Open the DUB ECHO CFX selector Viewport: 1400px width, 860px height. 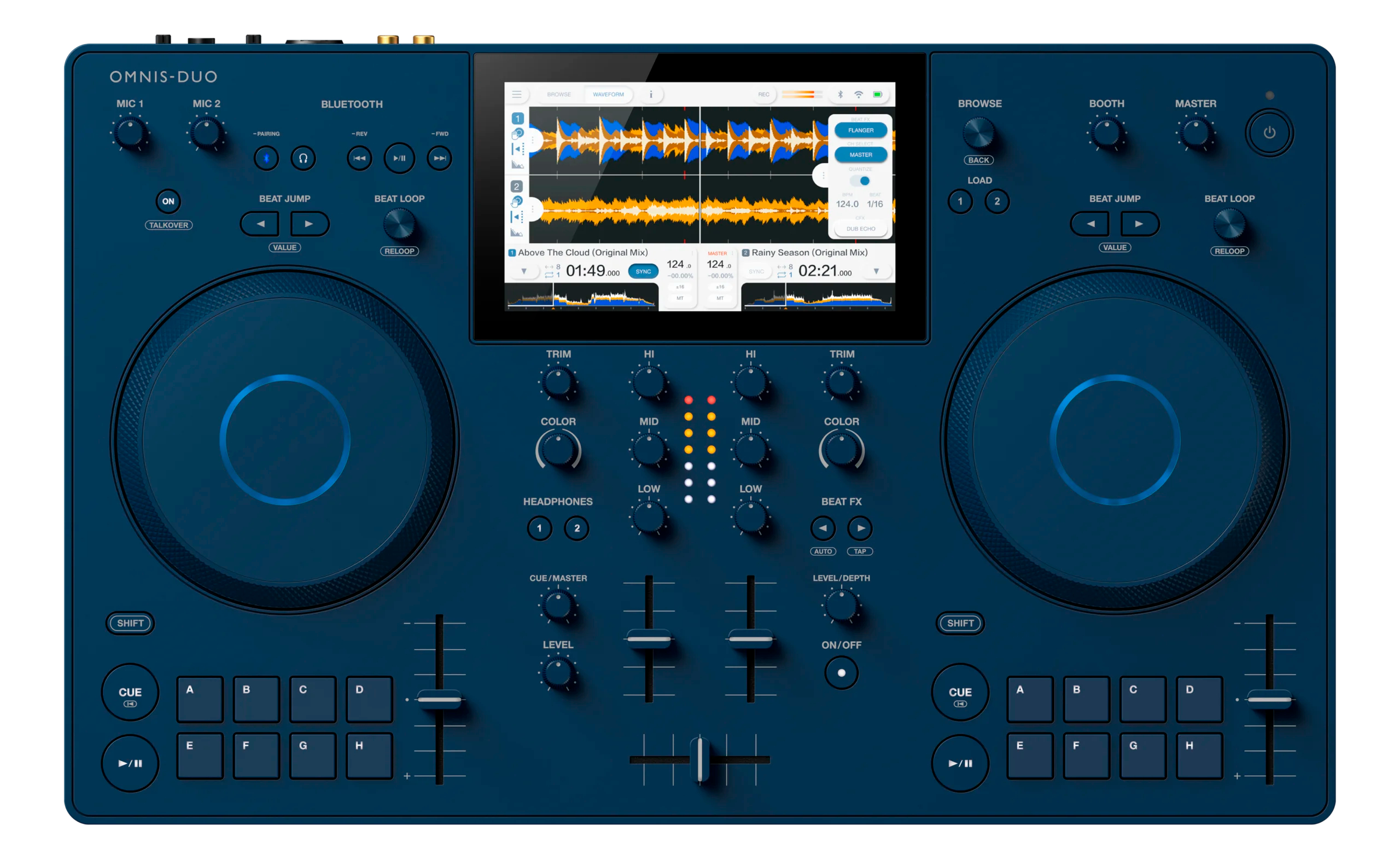[861, 229]
